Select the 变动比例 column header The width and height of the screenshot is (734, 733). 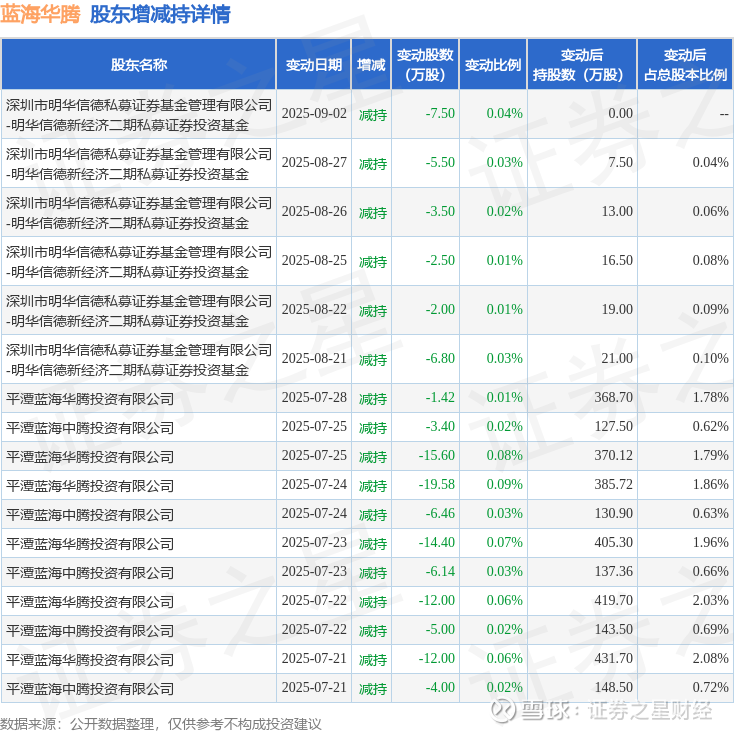(x=493, y=65)
